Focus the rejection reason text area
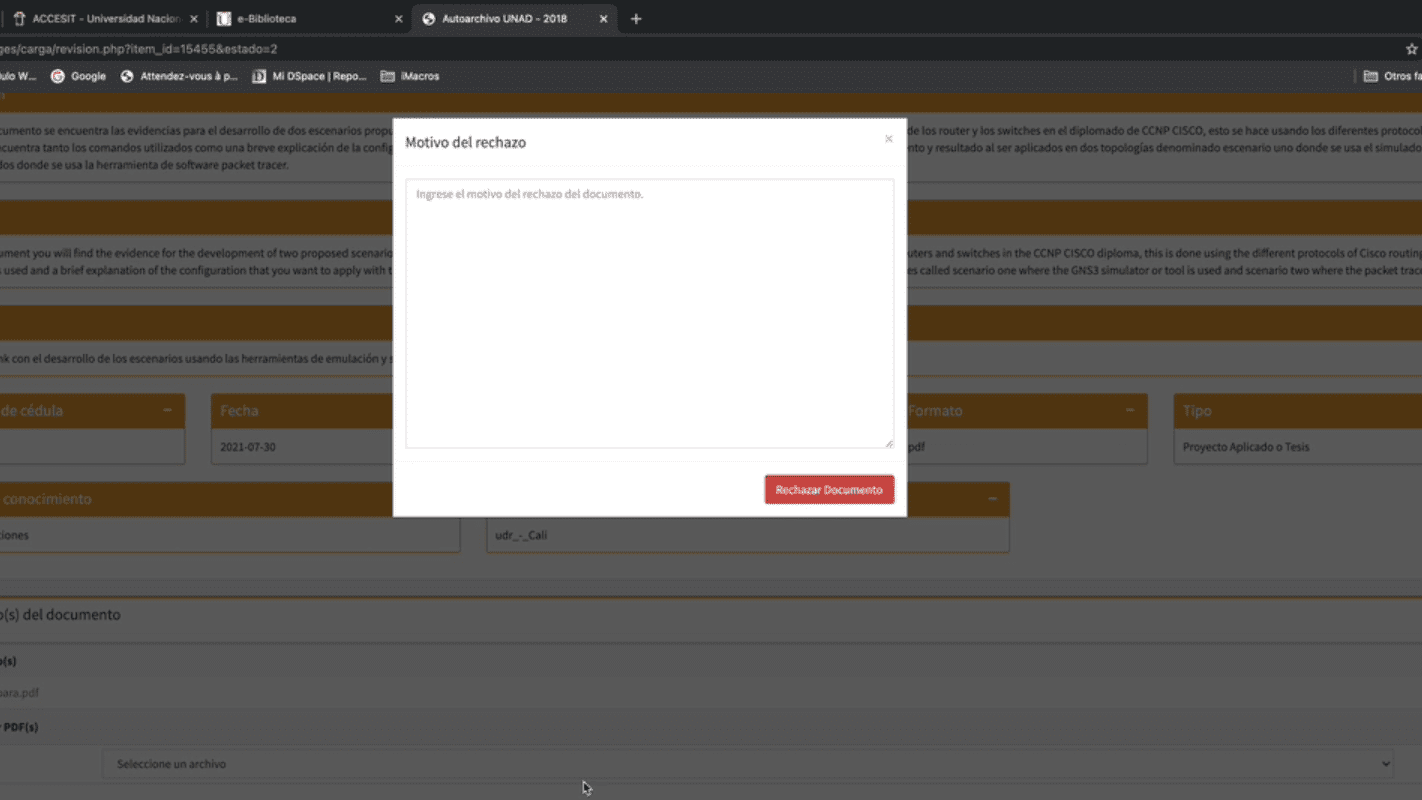This screenshot has width=1422, height=800. [649, 313]
